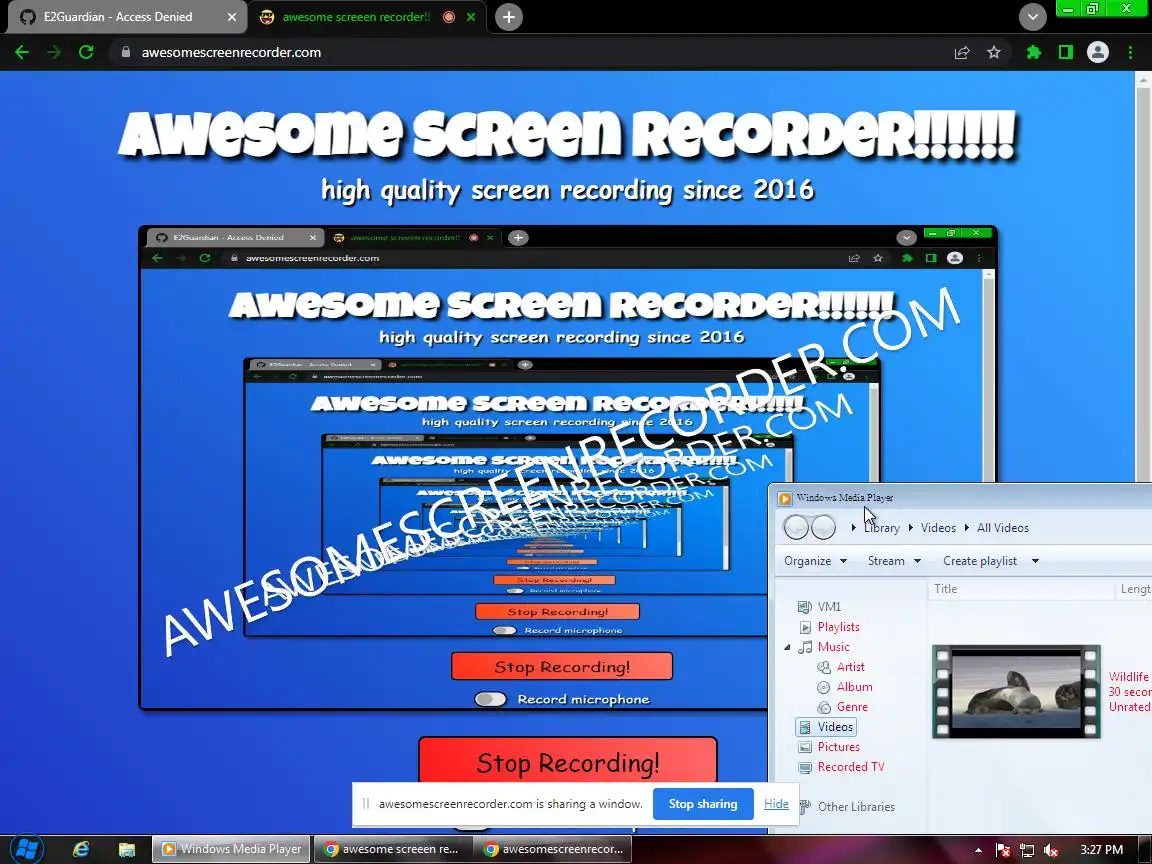Close the E2Guardian tab
Image resolution: width=1152 pixels, height=864 pixels.
click(232, 17)
